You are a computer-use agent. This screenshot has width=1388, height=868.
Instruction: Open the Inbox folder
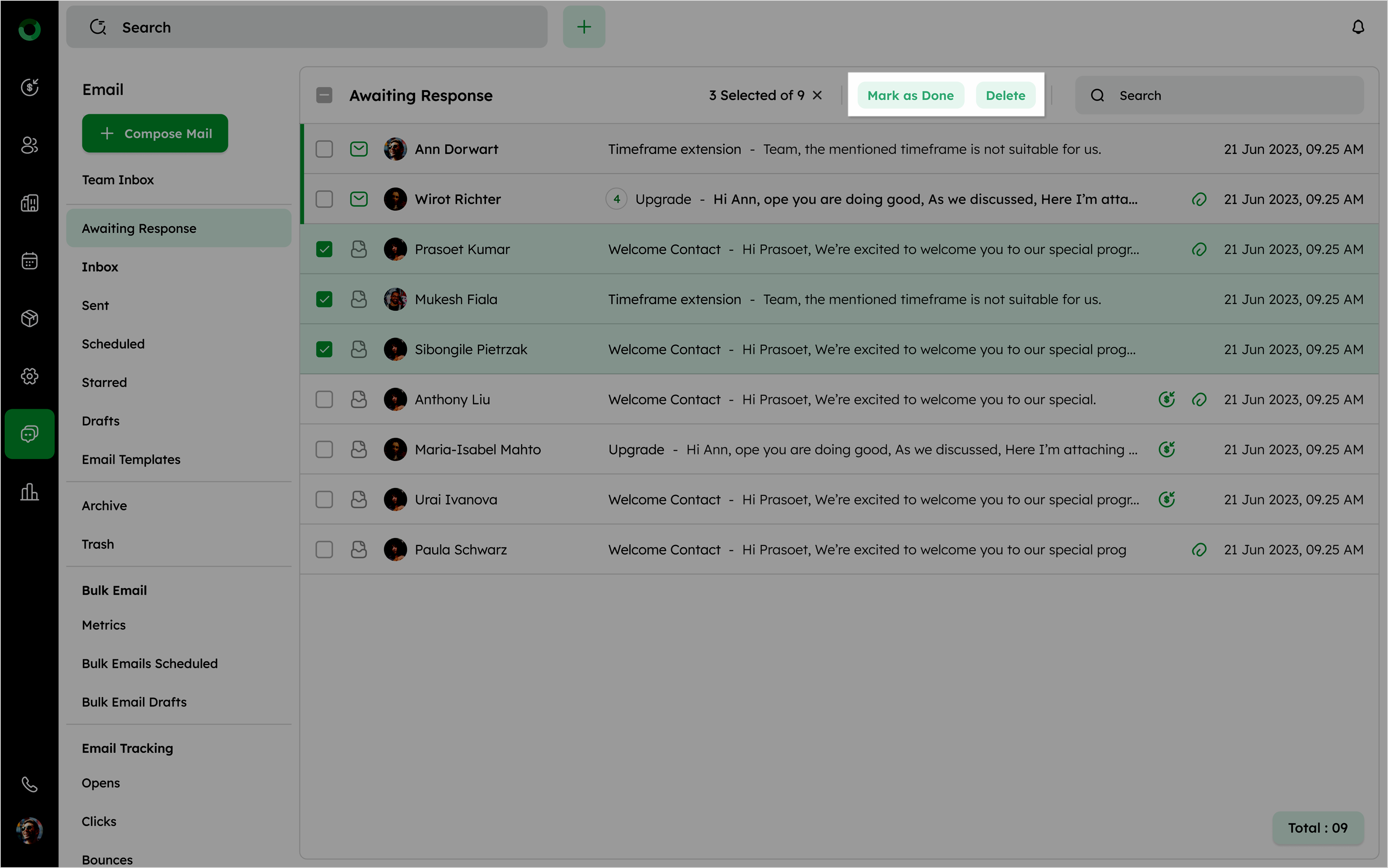click(x=100, y=267)
